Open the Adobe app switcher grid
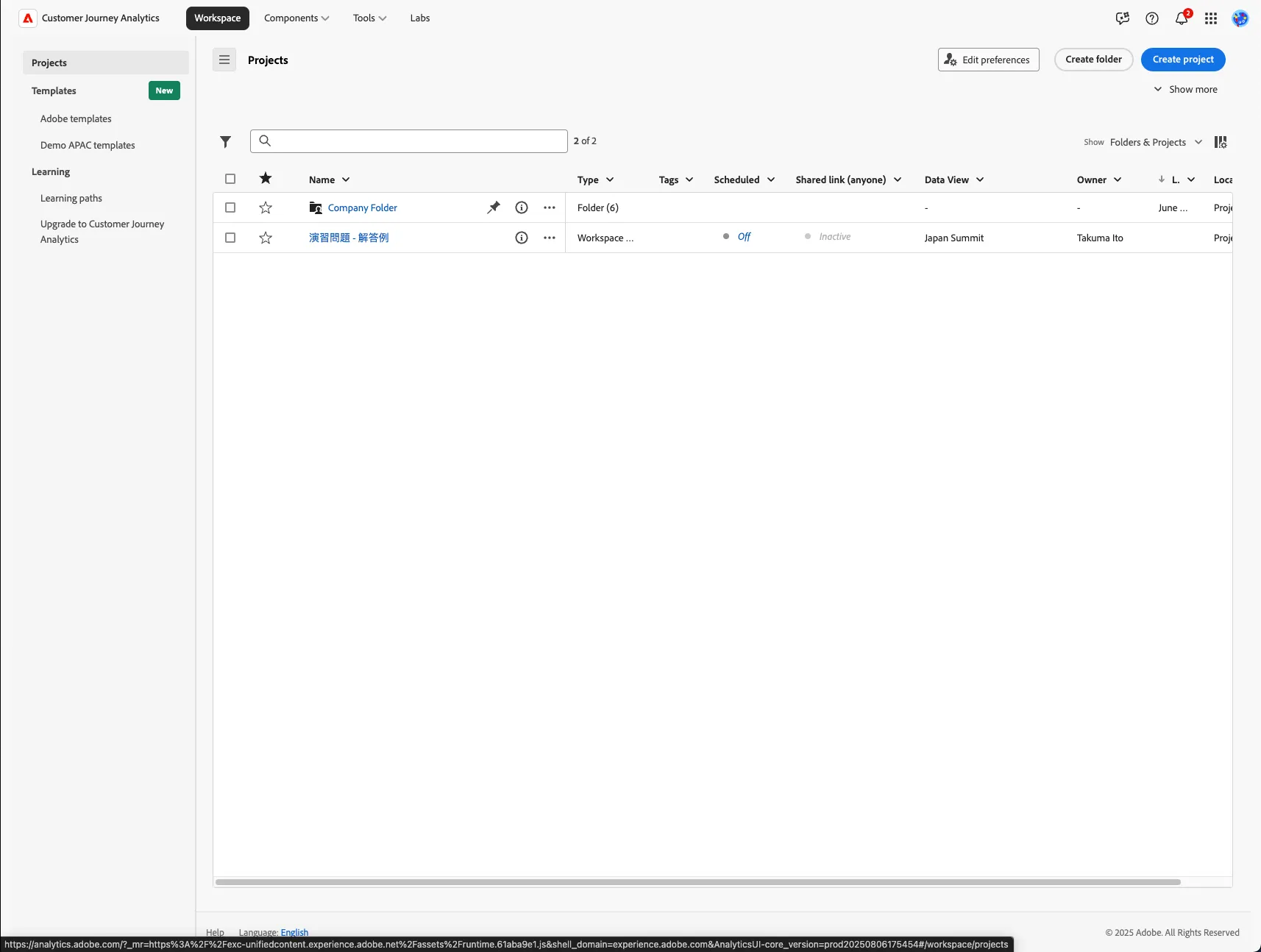The height and width of the screenshot is (952, 1261). [1211, 18]
